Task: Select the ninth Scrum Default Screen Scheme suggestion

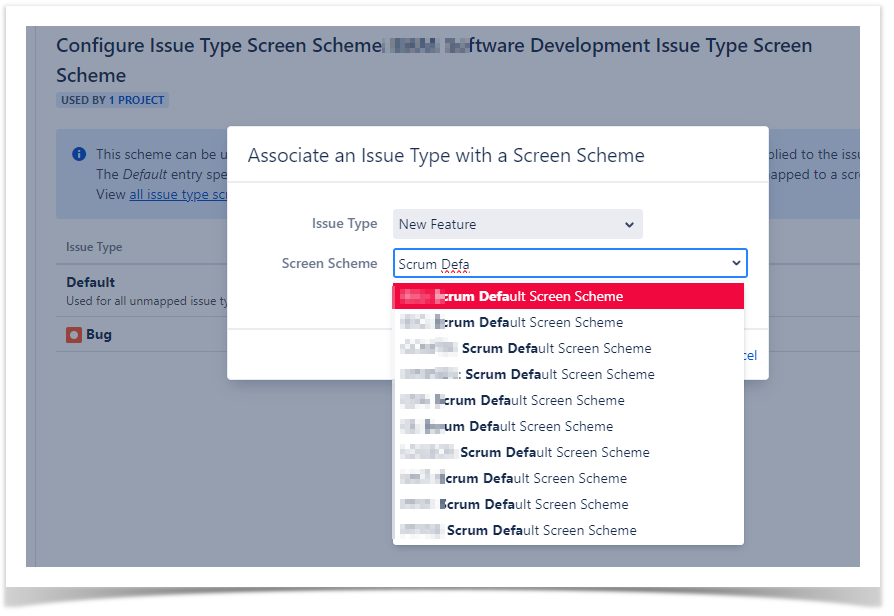Action: (x=568, y=504)
